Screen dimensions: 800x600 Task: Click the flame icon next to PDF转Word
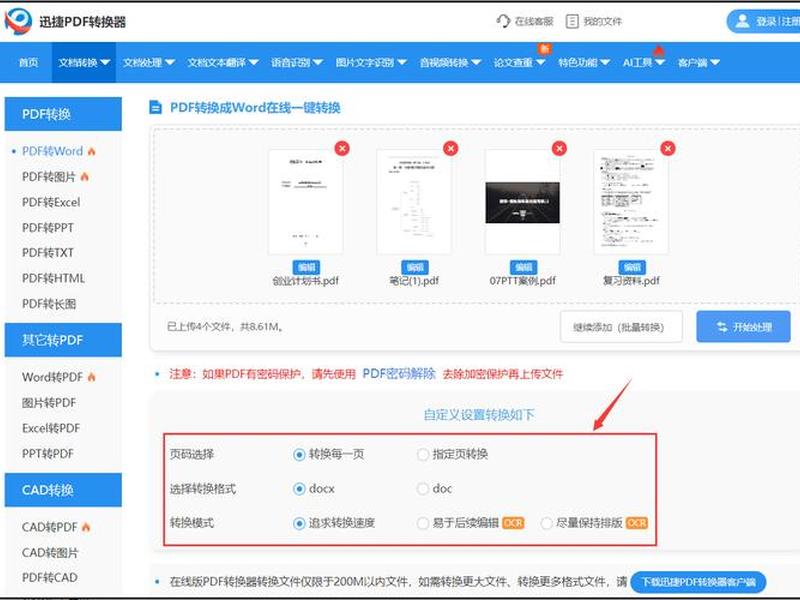click(91, 152)
